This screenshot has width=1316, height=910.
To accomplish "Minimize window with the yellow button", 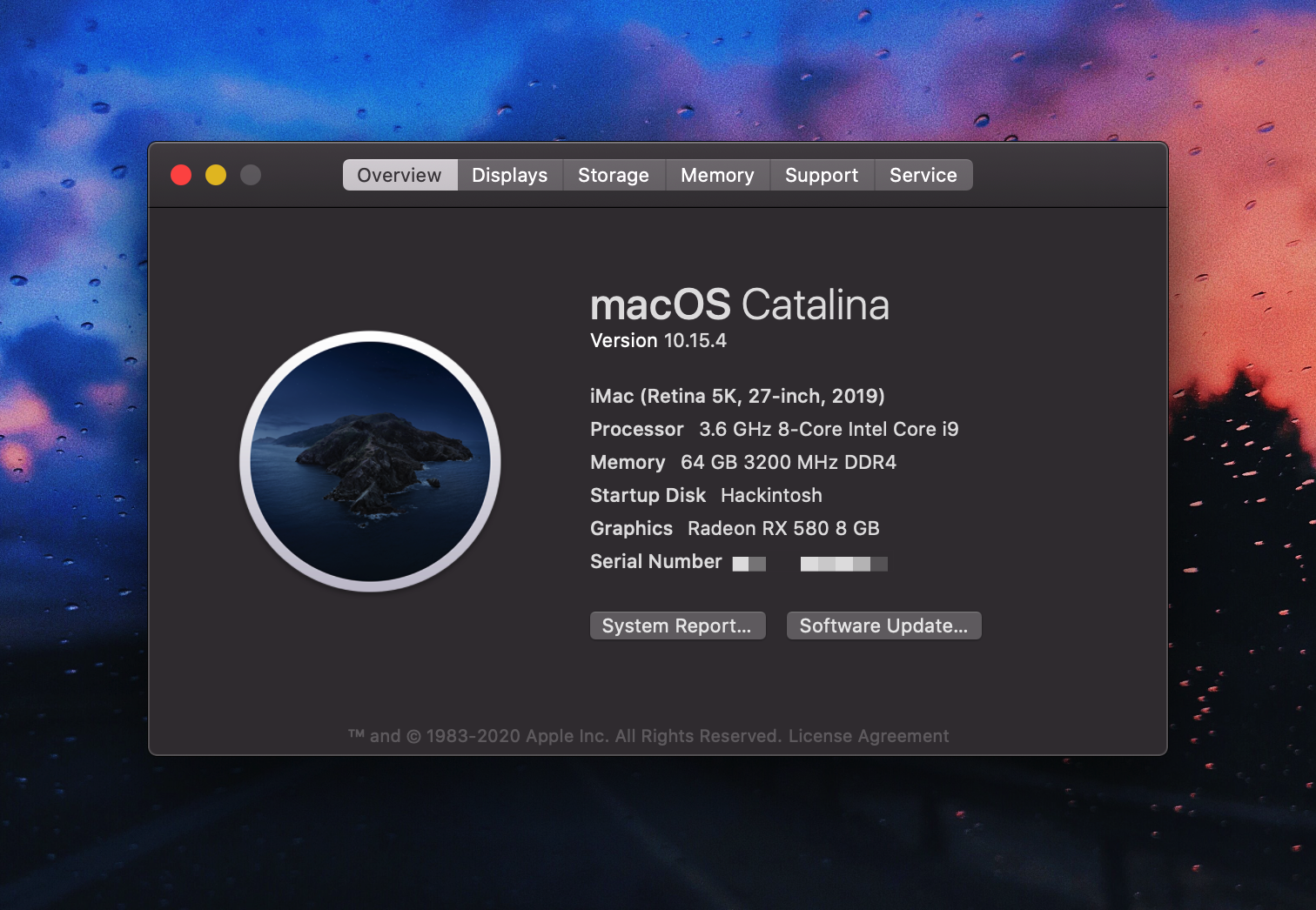I will (216, 175).
